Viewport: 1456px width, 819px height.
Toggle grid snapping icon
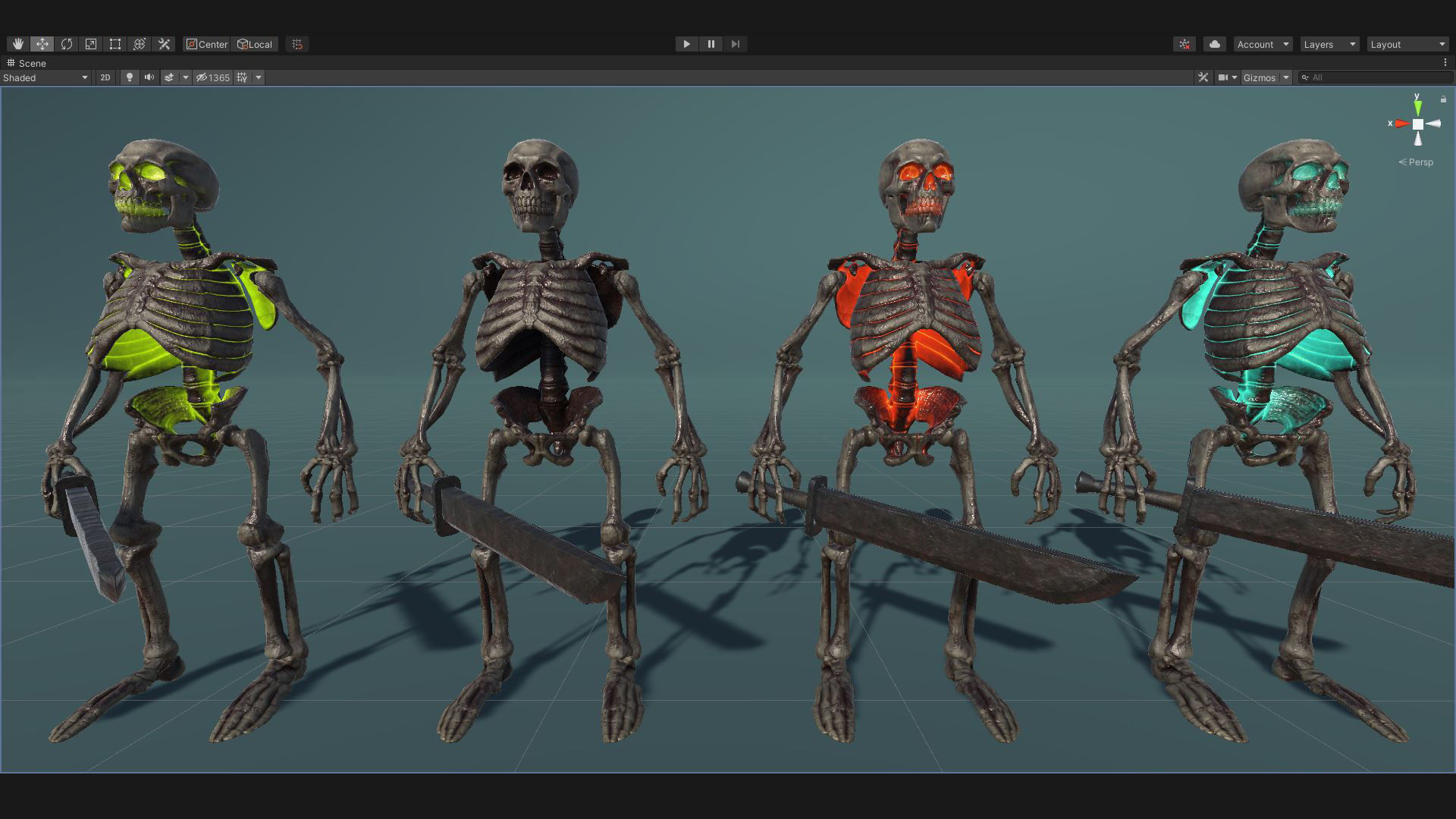pyautogui.click(x=297, y=44)
